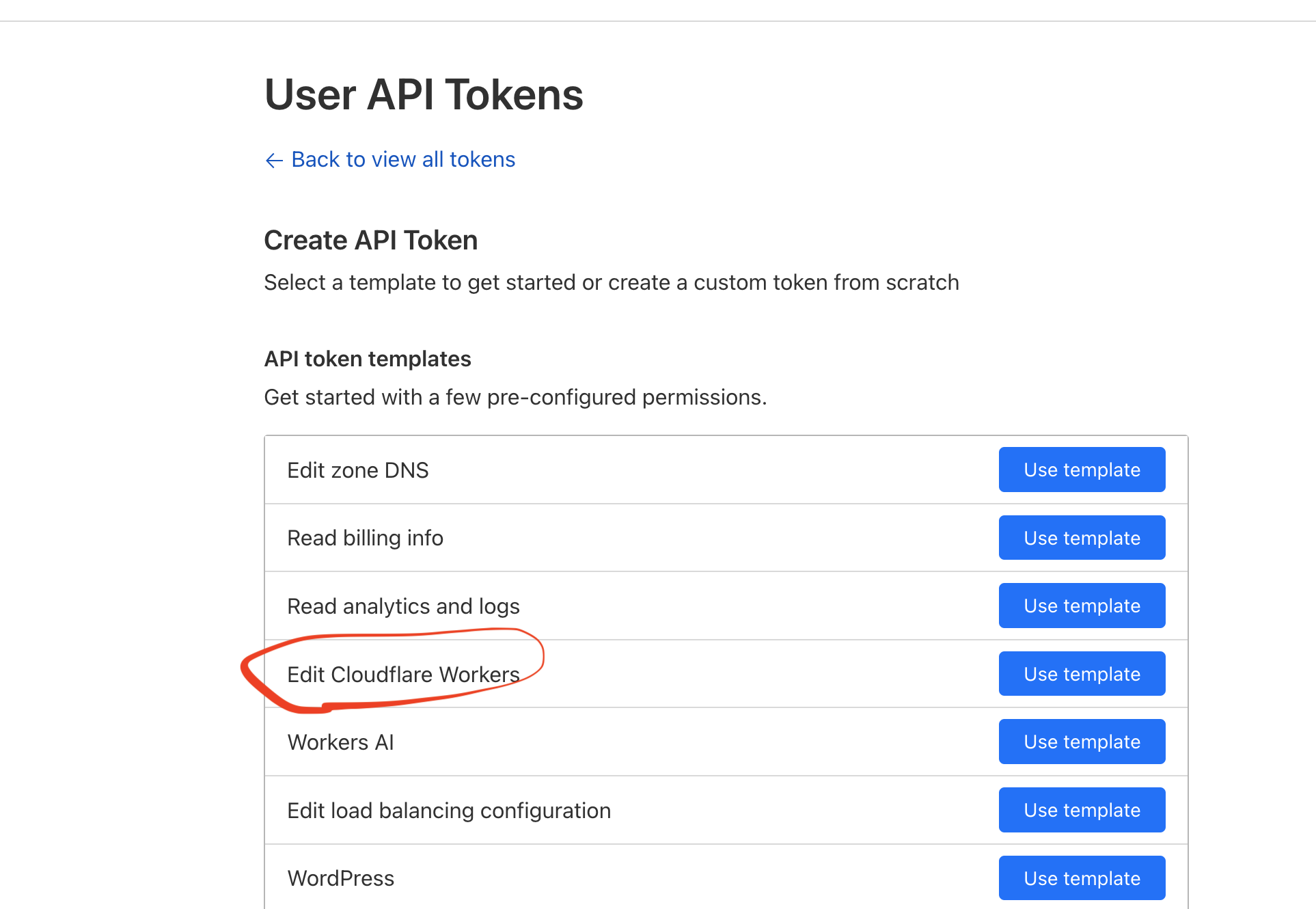The height and width of the screenshot is (909, 1316).
Task: Select the Read billing info label
Action: click(x=365, y=539)
